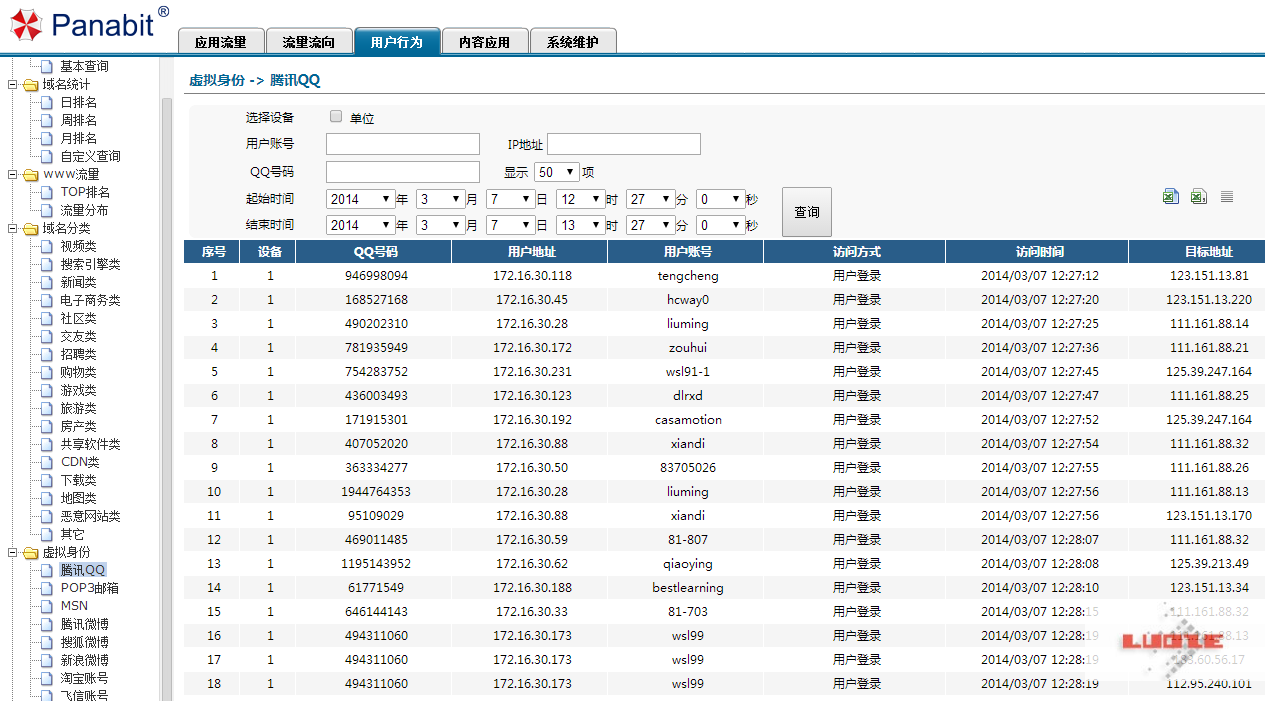This screenshot has width=1265, height=701.
Task: Click user address 172.16.30.231
Action: tap(532, 372)
